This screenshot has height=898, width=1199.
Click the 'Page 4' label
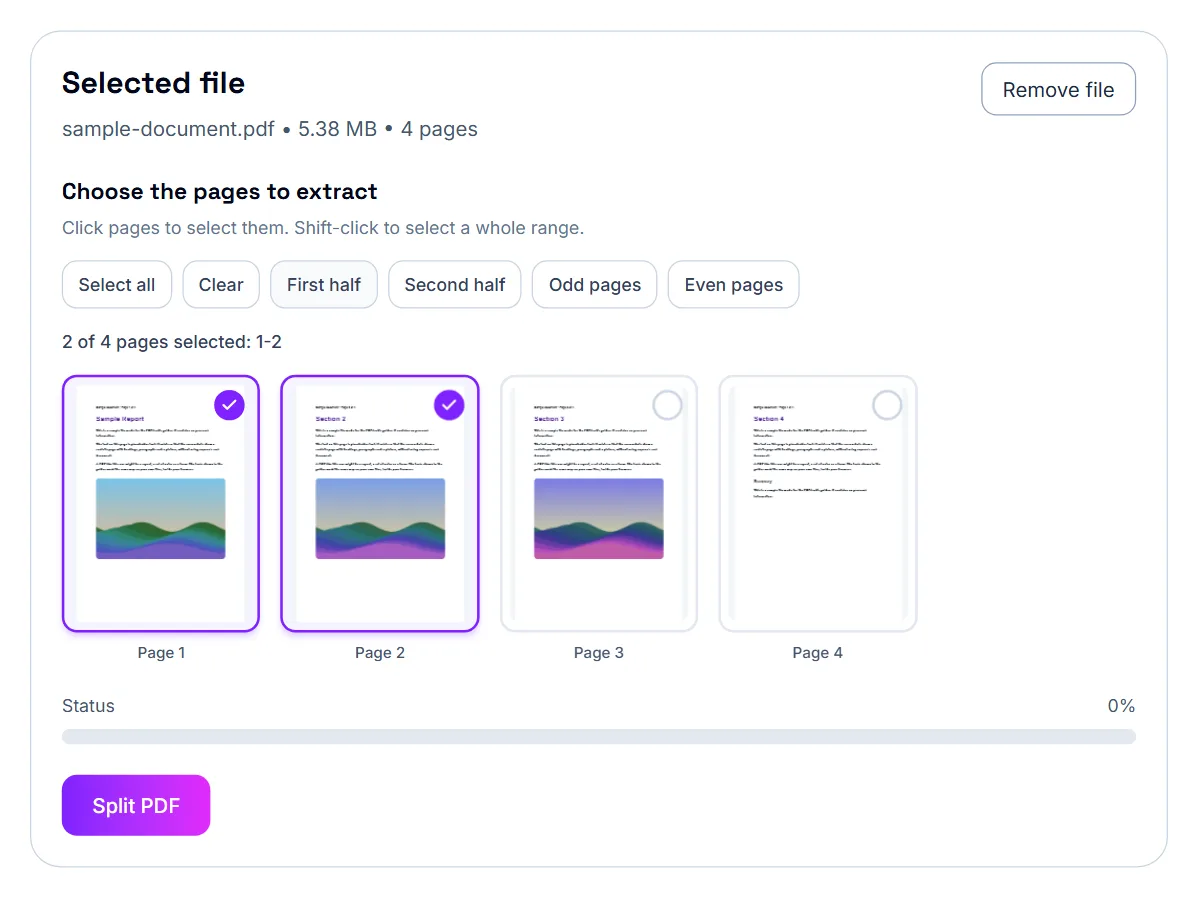click(x=817, y=652)
